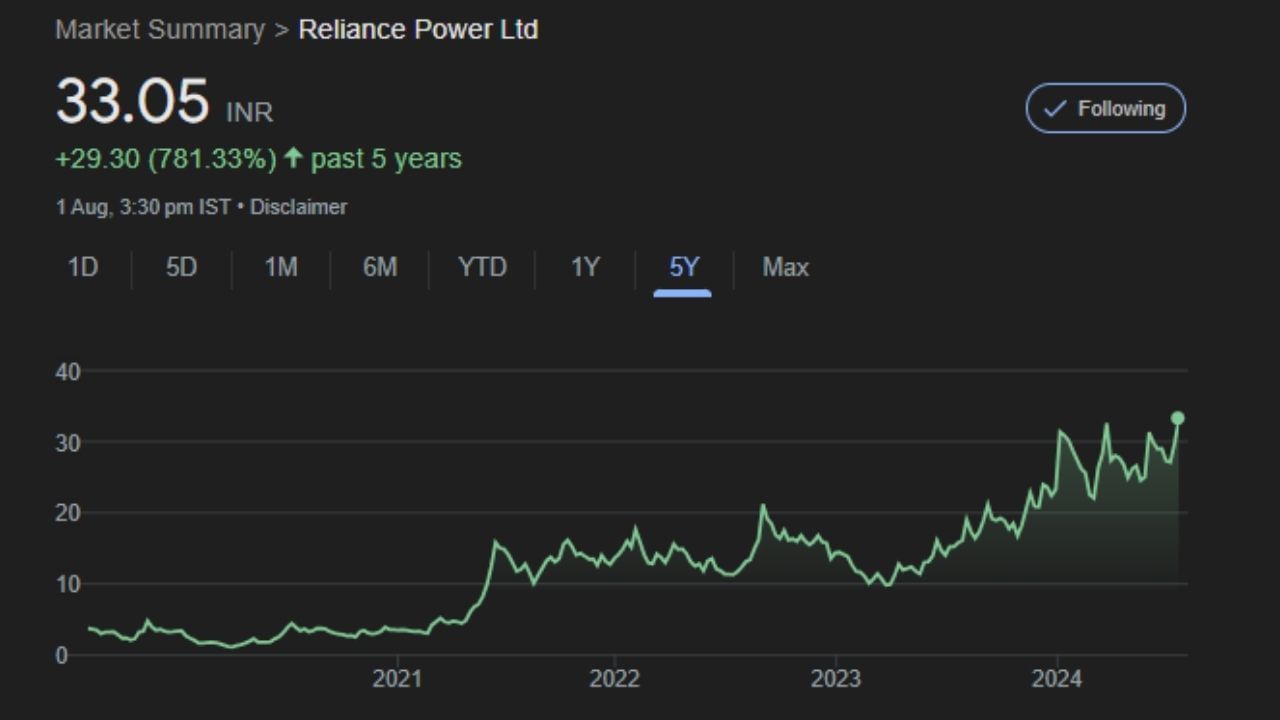The image size is (1280, 720).
Task: Click the 40 y-axis label
Action: pyautogui.click(x=68, y=371)
